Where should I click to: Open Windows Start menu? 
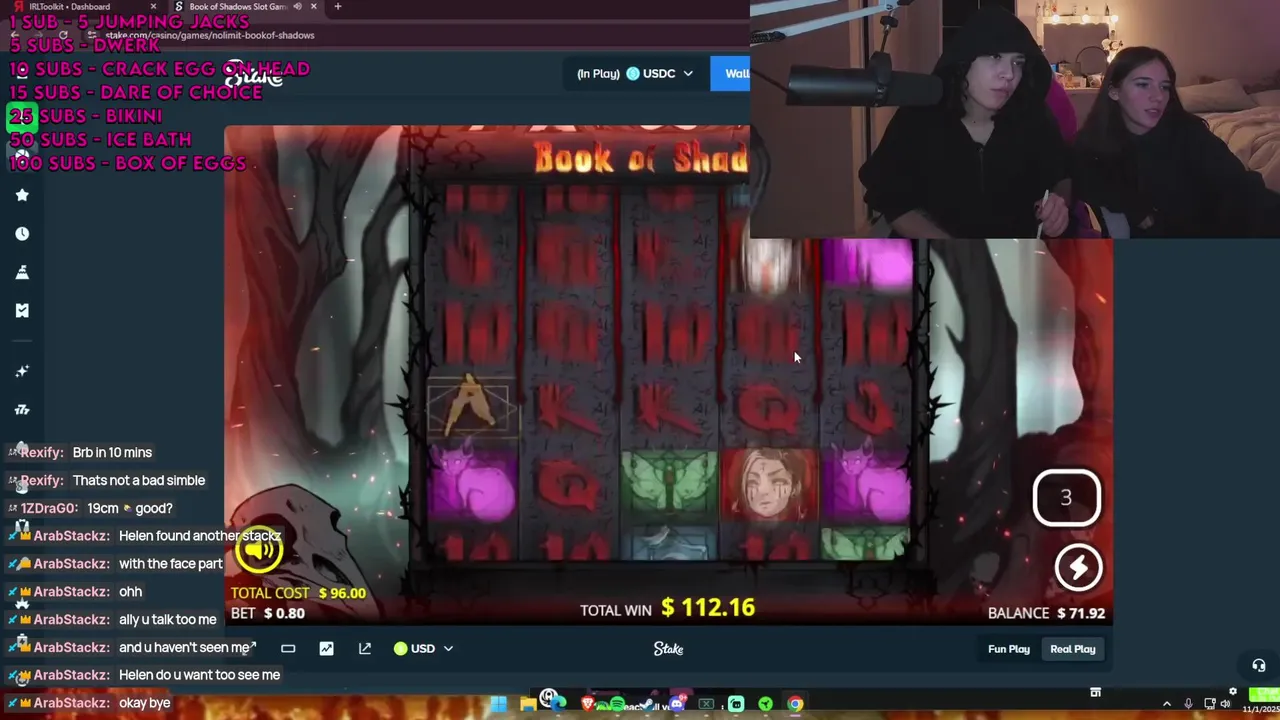498,704
